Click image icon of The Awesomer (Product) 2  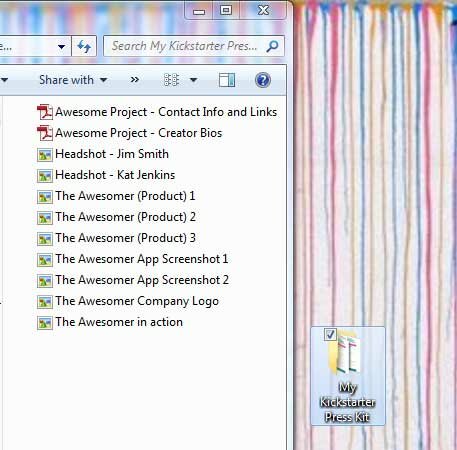point(45,218)
